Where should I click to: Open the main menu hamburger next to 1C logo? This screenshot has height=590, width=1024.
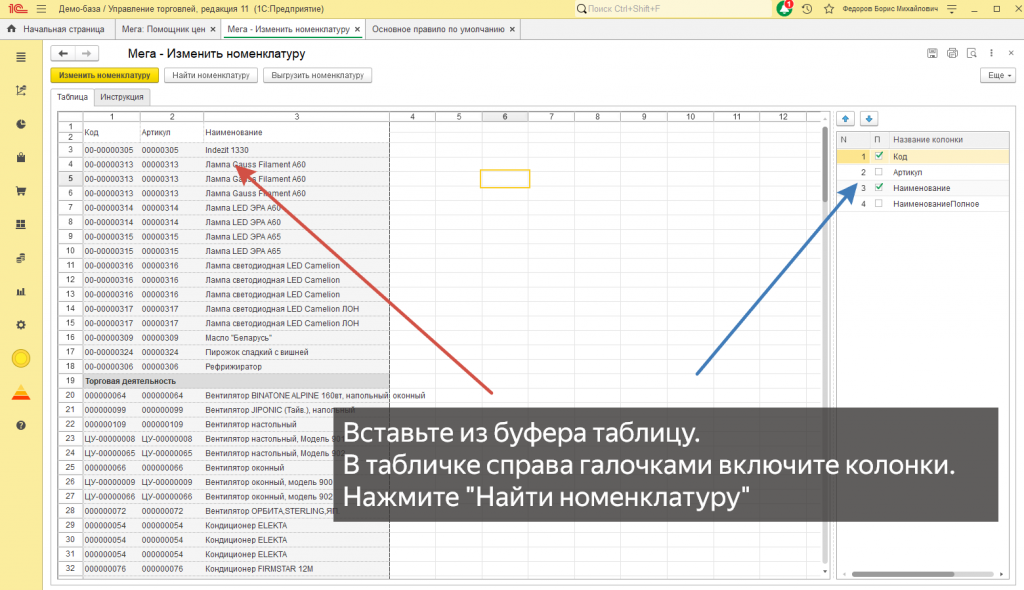(42, 9)
